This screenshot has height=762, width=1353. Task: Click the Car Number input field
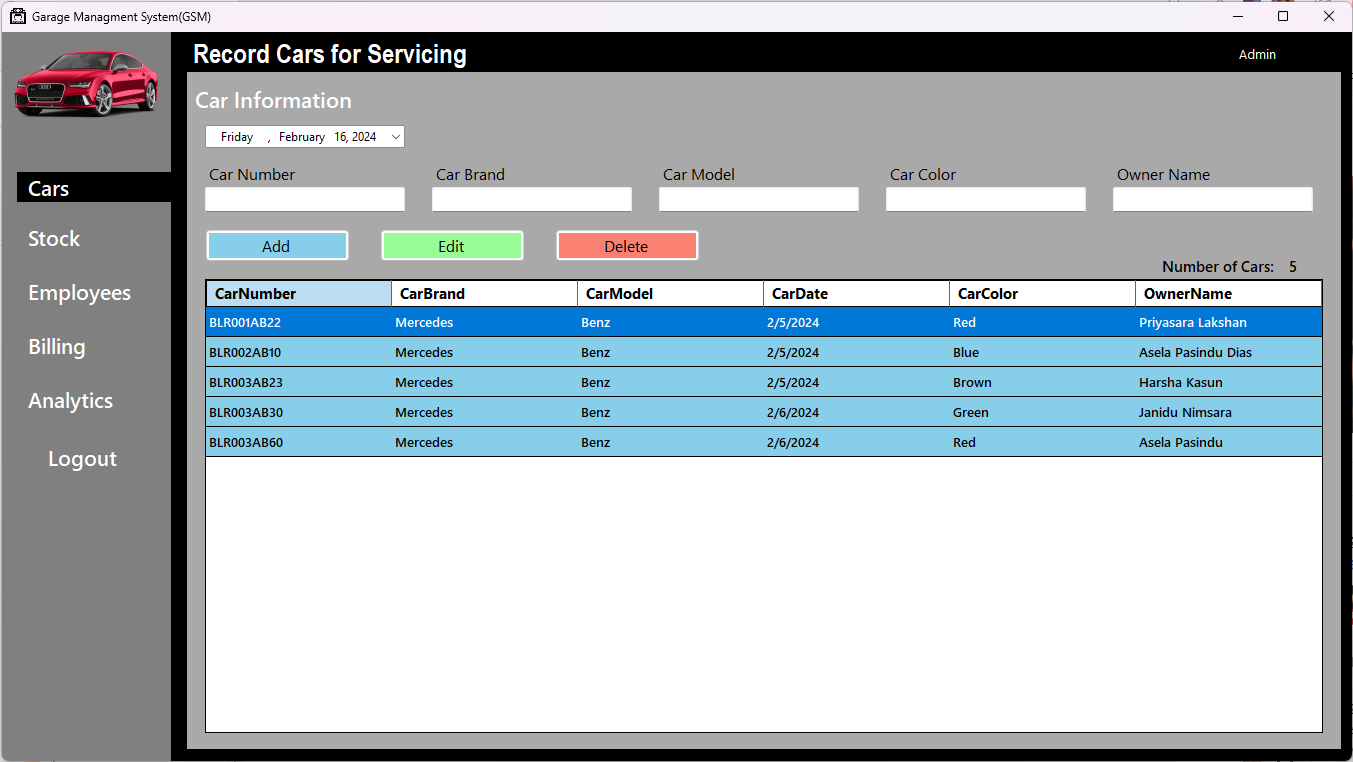click(304, 199)
